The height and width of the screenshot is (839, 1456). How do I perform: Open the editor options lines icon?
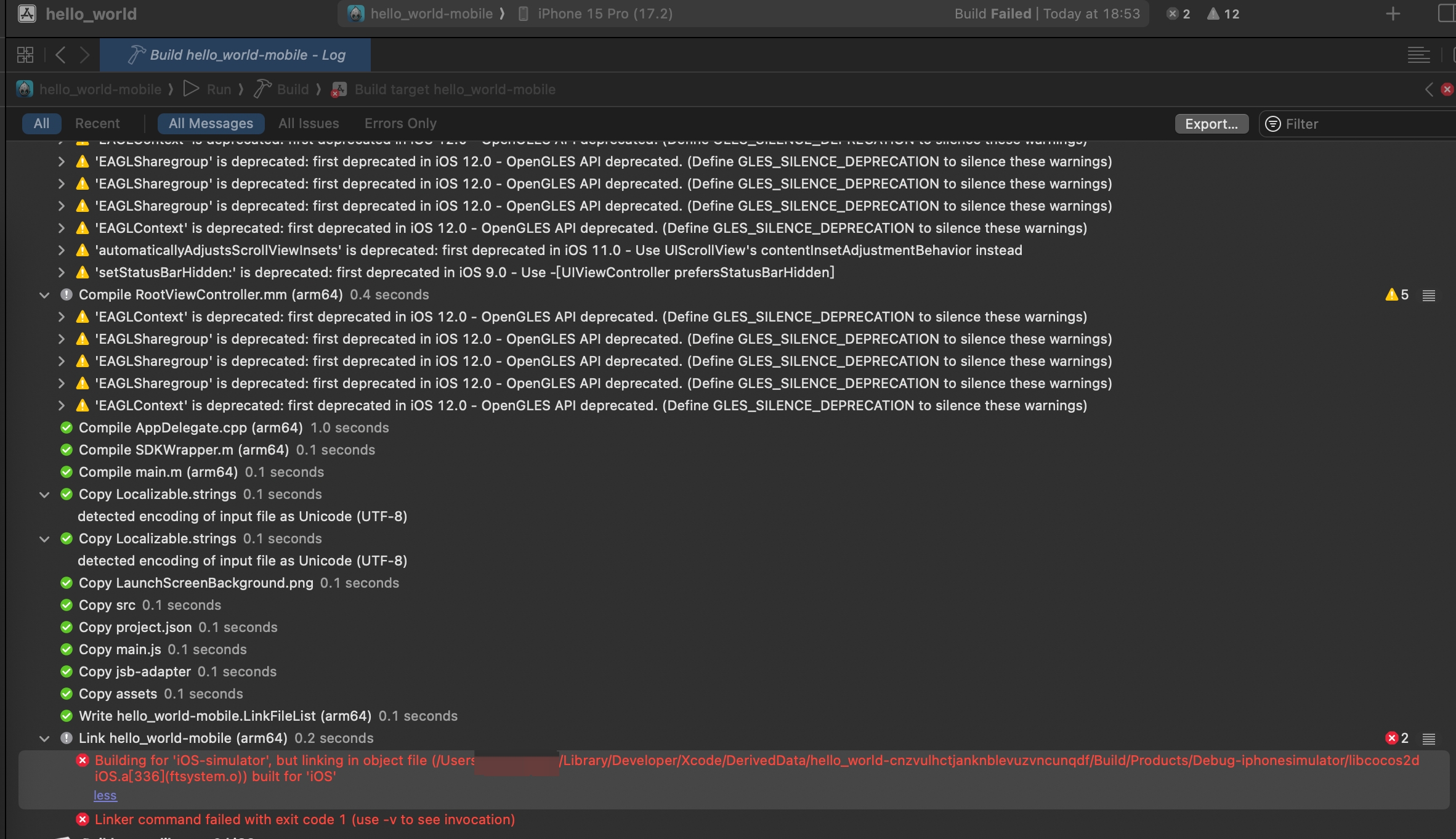tap(1418, 55)
